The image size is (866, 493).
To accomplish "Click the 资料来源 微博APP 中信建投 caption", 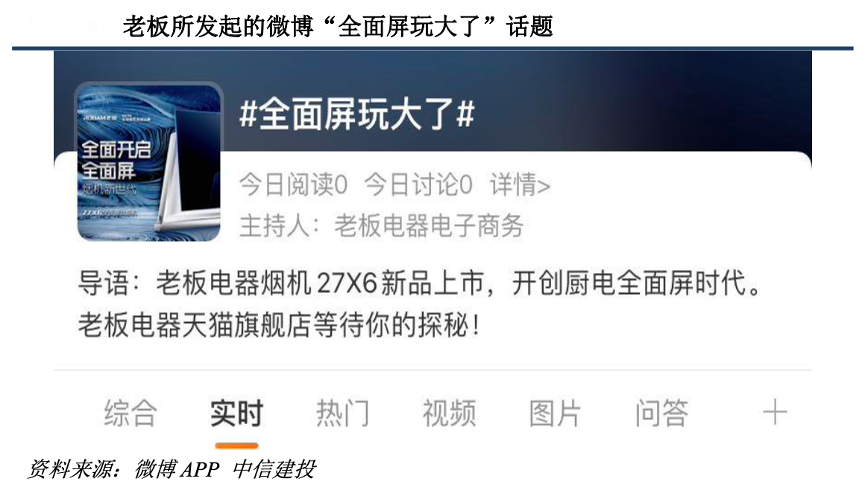I will coord(172,469).
